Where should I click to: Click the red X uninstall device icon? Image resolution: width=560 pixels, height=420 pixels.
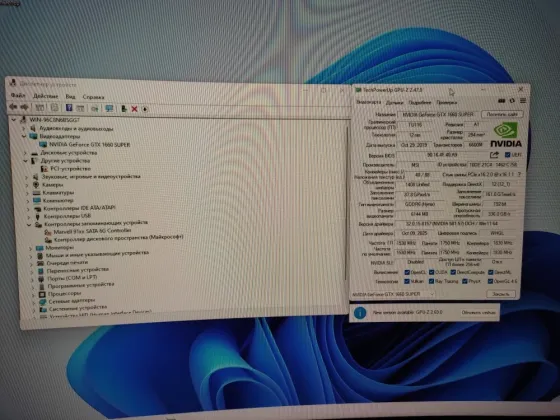click(134, 109)
